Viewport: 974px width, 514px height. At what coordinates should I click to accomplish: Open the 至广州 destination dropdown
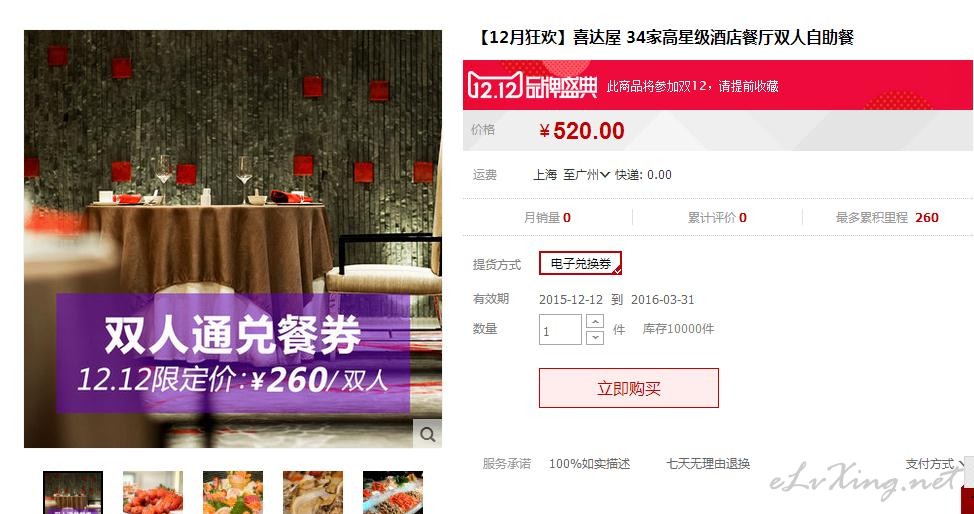point(586,175)
